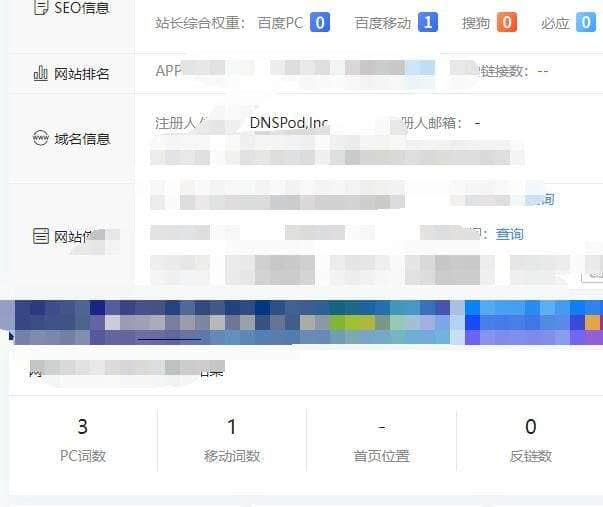Click the SEO信息 document icon
603x507 pixels.
coord(41,7)
